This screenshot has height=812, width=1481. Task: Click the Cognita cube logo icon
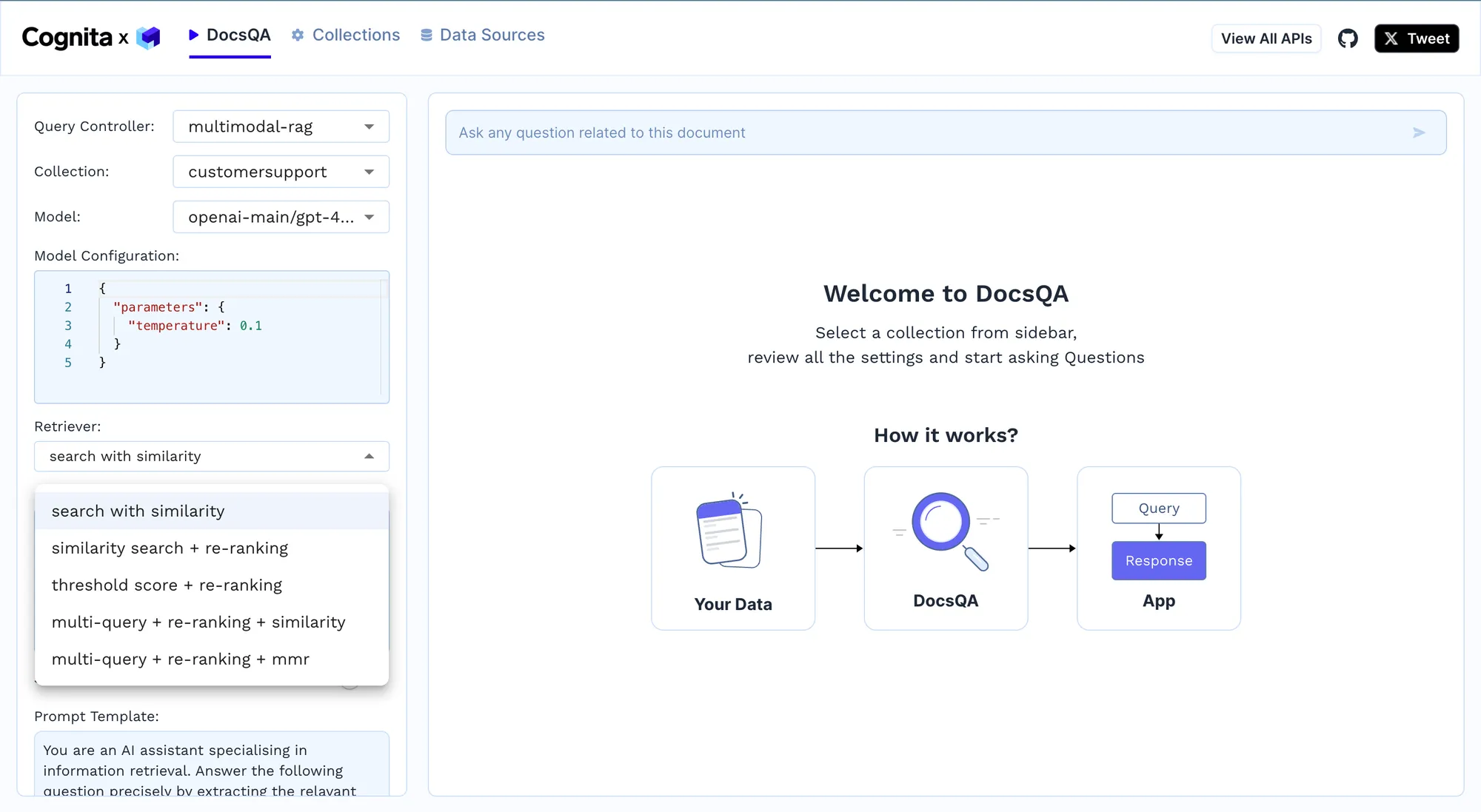tap(148, 37)
